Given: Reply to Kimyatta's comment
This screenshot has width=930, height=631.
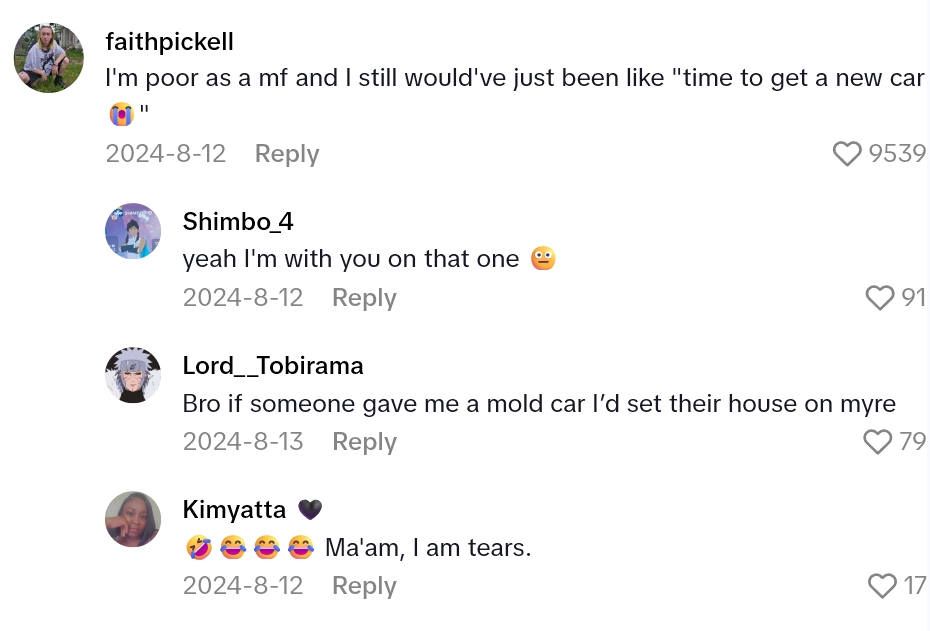Looking at the screenshot, I should [364, 586].
